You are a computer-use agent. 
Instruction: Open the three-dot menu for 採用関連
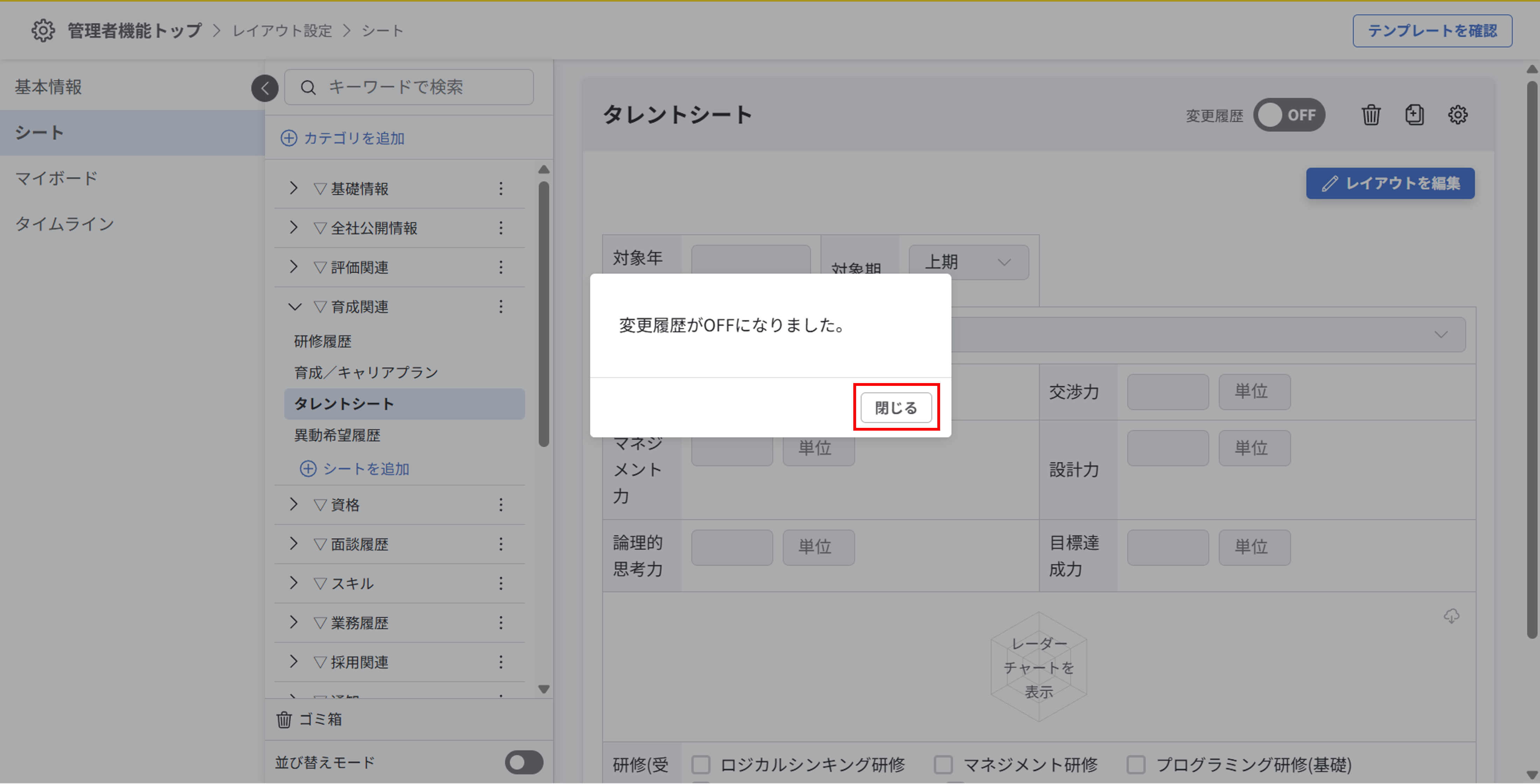[x=501, y=662]
